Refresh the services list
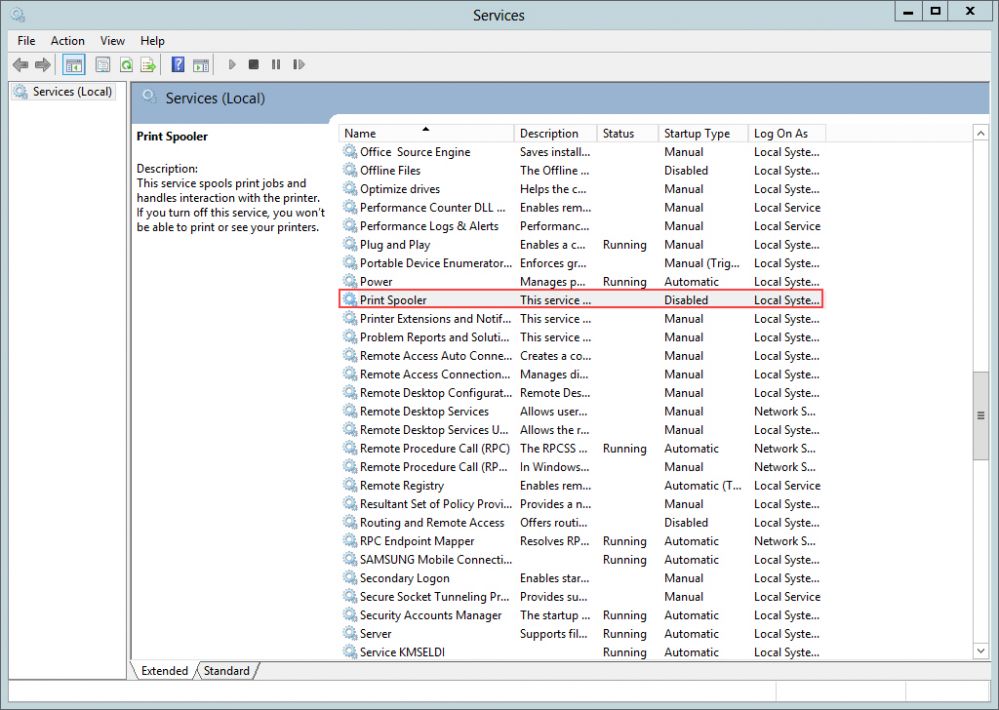Screen dimensions: 999x710 (x=128, y=64)
